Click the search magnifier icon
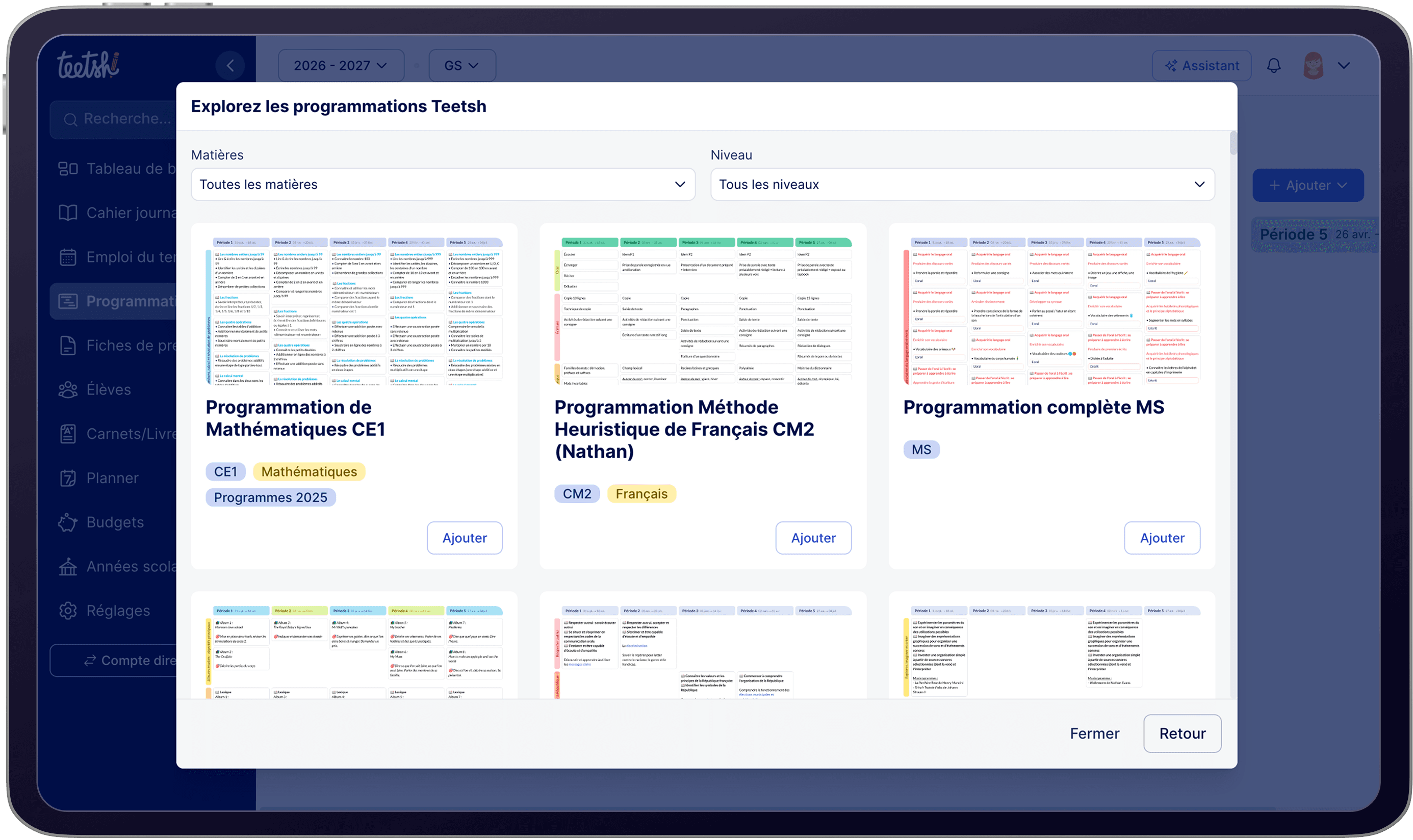Image resolution: width=1413 pixels, height=840 pixels. point(70,119)
